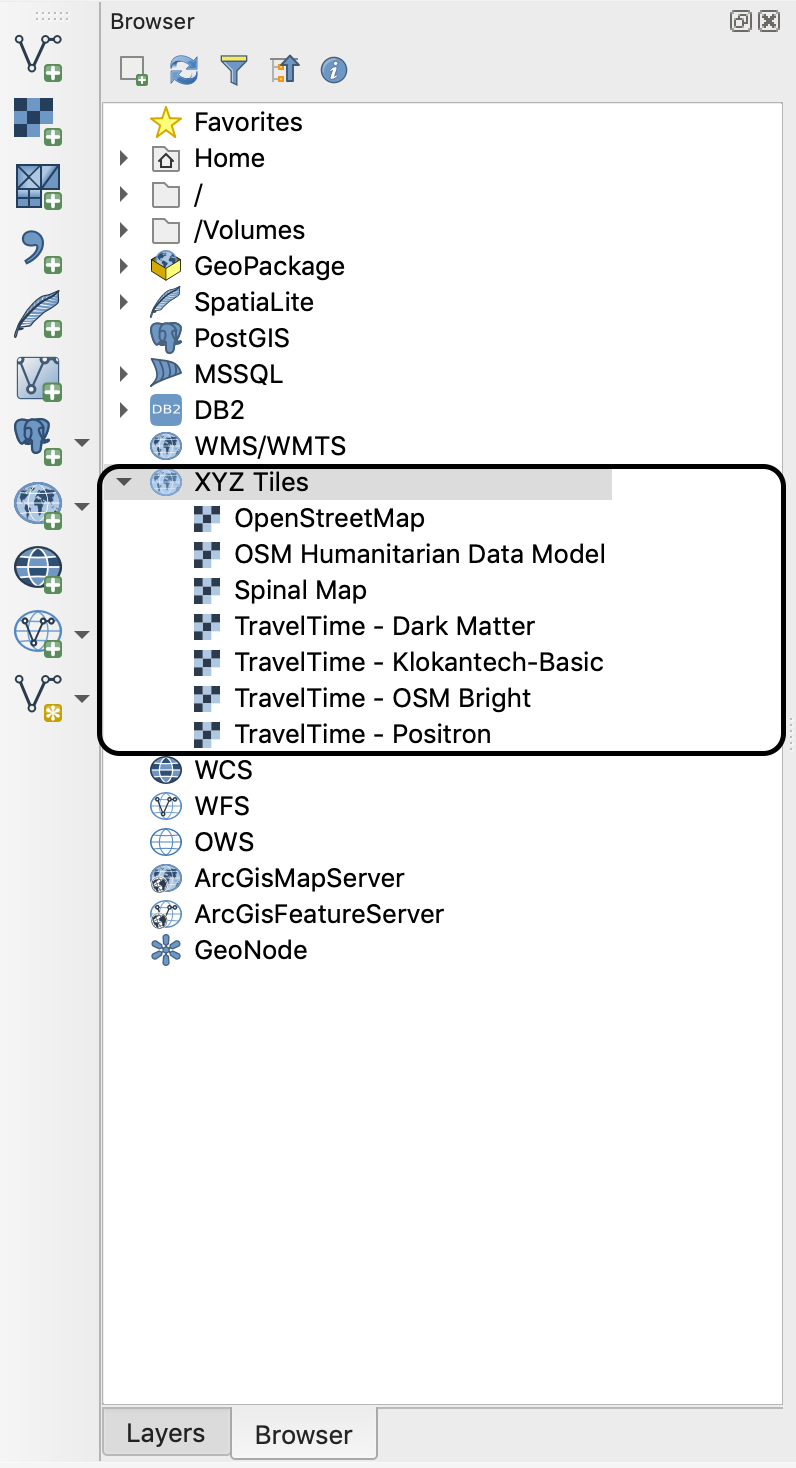Click the MSSQL label
Viewport: 796px width, 1468px height.
(x=239, y=374)
